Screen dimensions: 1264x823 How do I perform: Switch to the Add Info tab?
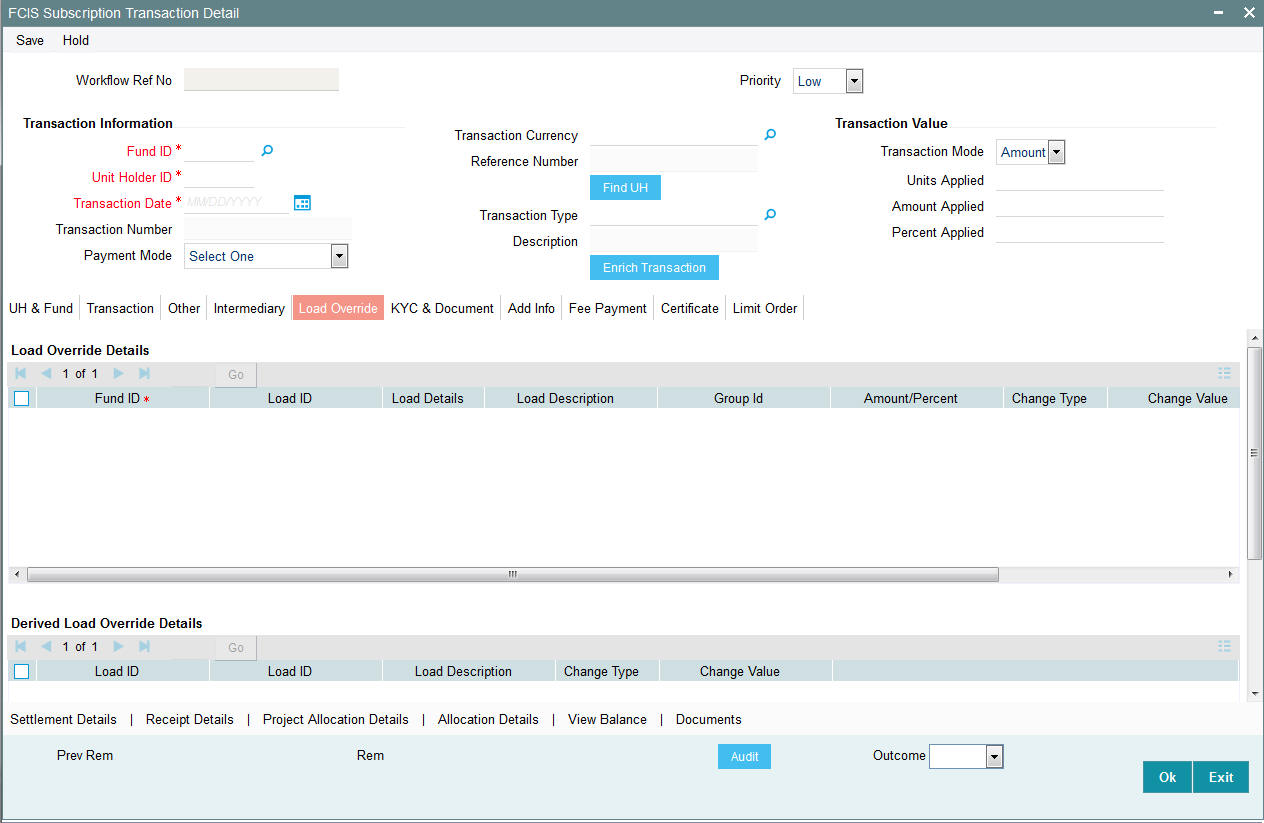click(x=531, y=308)
